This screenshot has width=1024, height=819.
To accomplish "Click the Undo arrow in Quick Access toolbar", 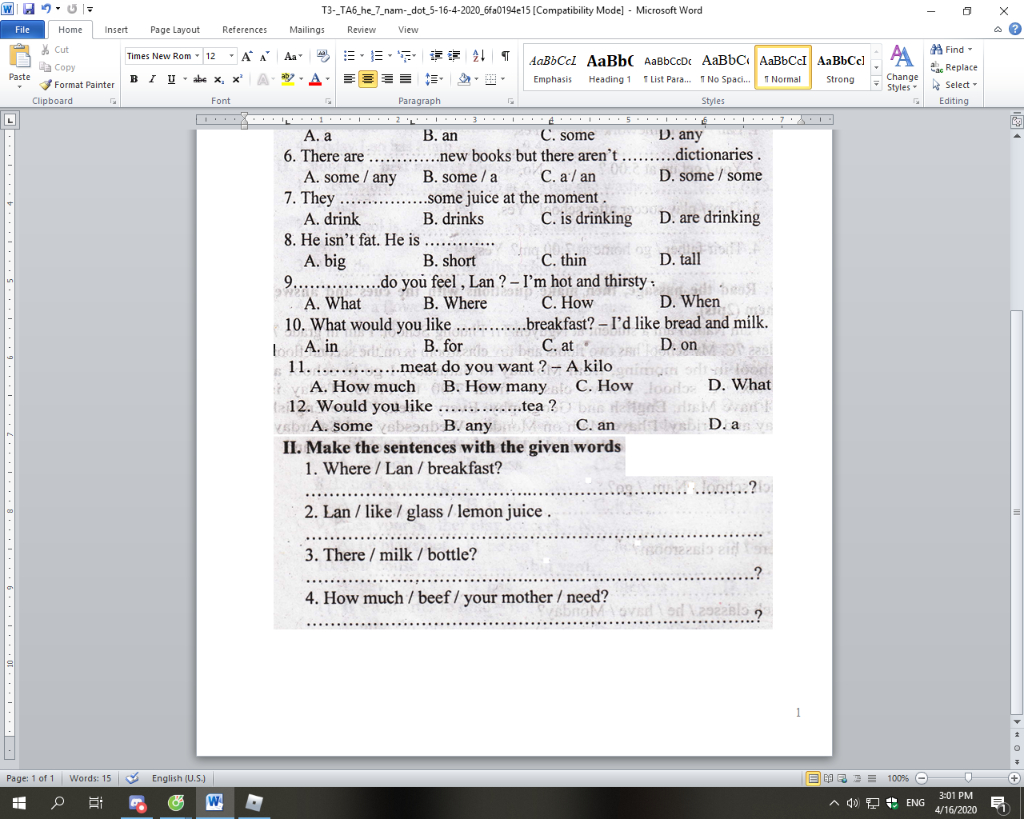I will tap(46, 9).
